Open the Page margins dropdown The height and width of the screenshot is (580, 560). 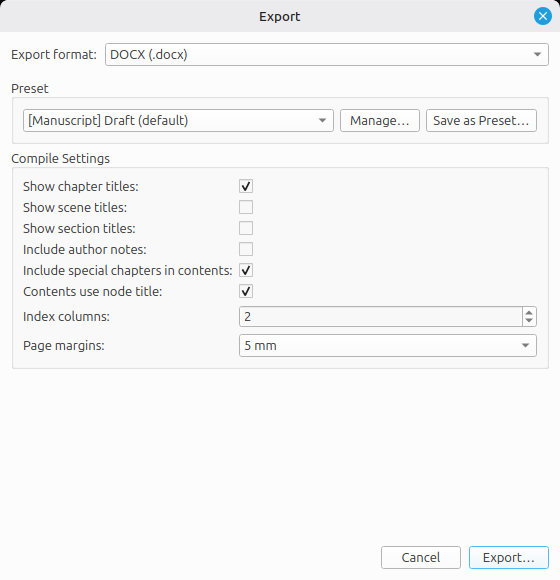[x=388, y=345]
